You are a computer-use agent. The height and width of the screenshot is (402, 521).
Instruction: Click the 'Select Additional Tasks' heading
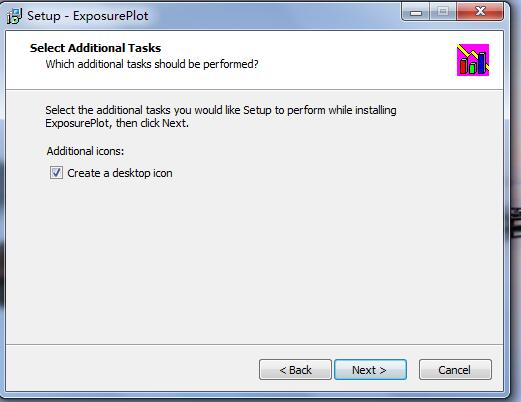pyautogui.click(x=95, y=48)
